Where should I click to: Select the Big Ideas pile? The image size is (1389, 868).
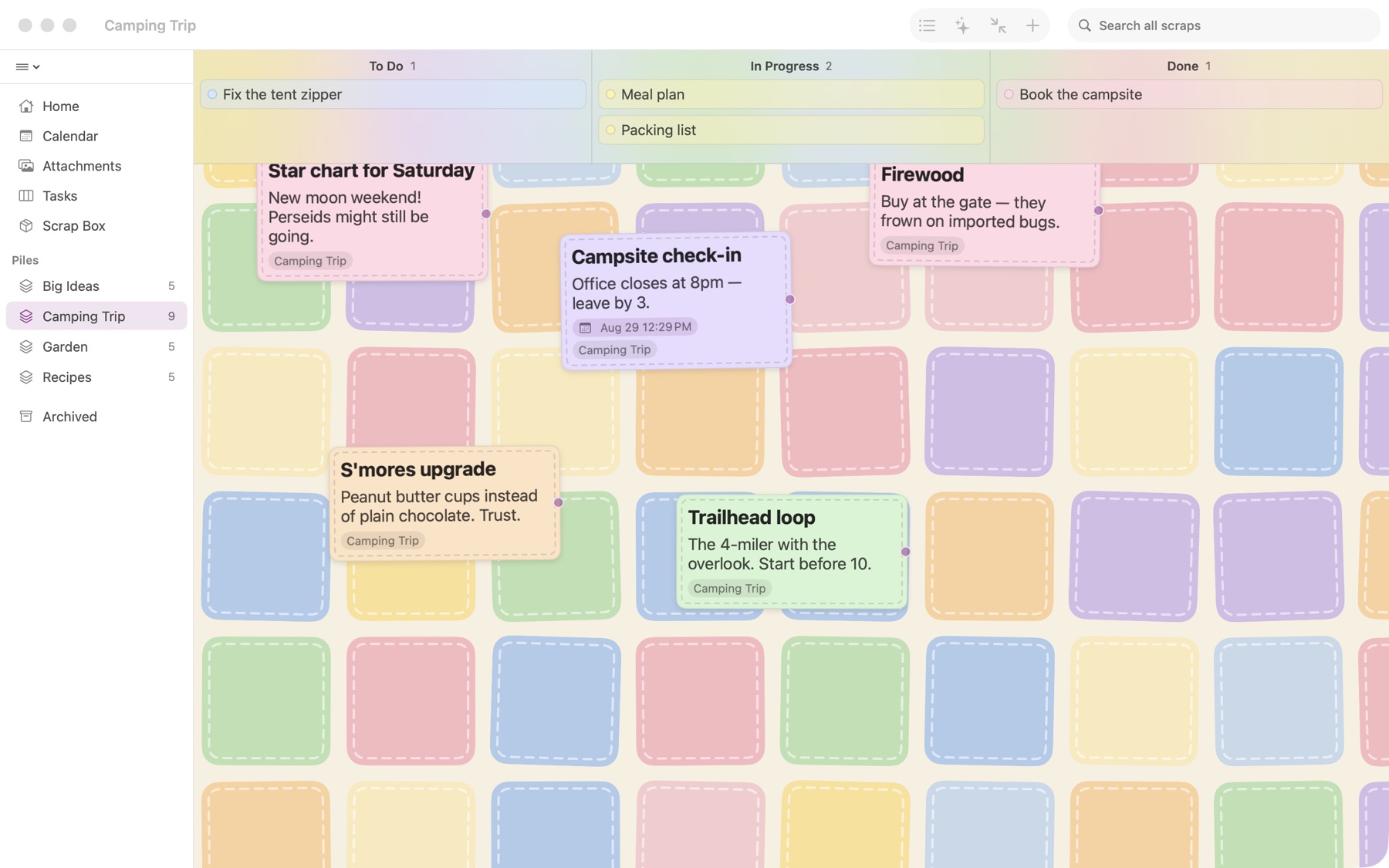(x=96, y=286)
